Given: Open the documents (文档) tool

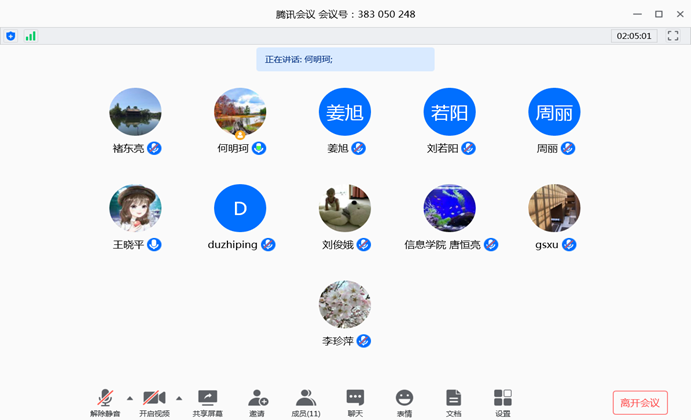Looking at the screenshot, I should coord(453,402).
